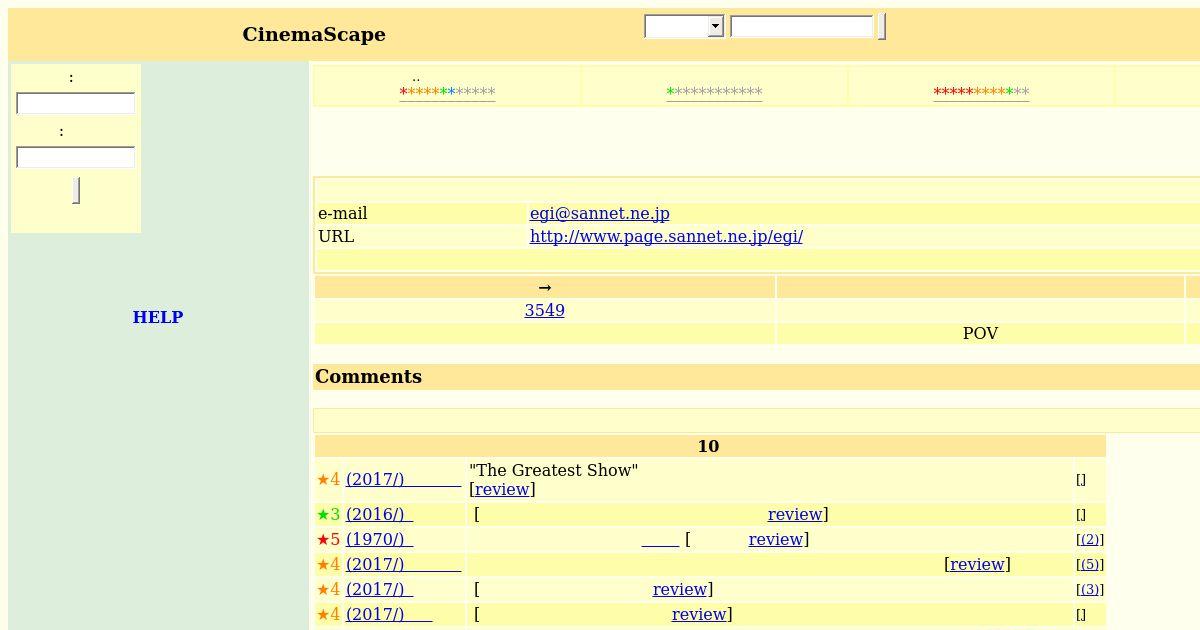1200x630 pixels.
Task: Click the red ★5 rating on (1970/) row
Action: 328,539
